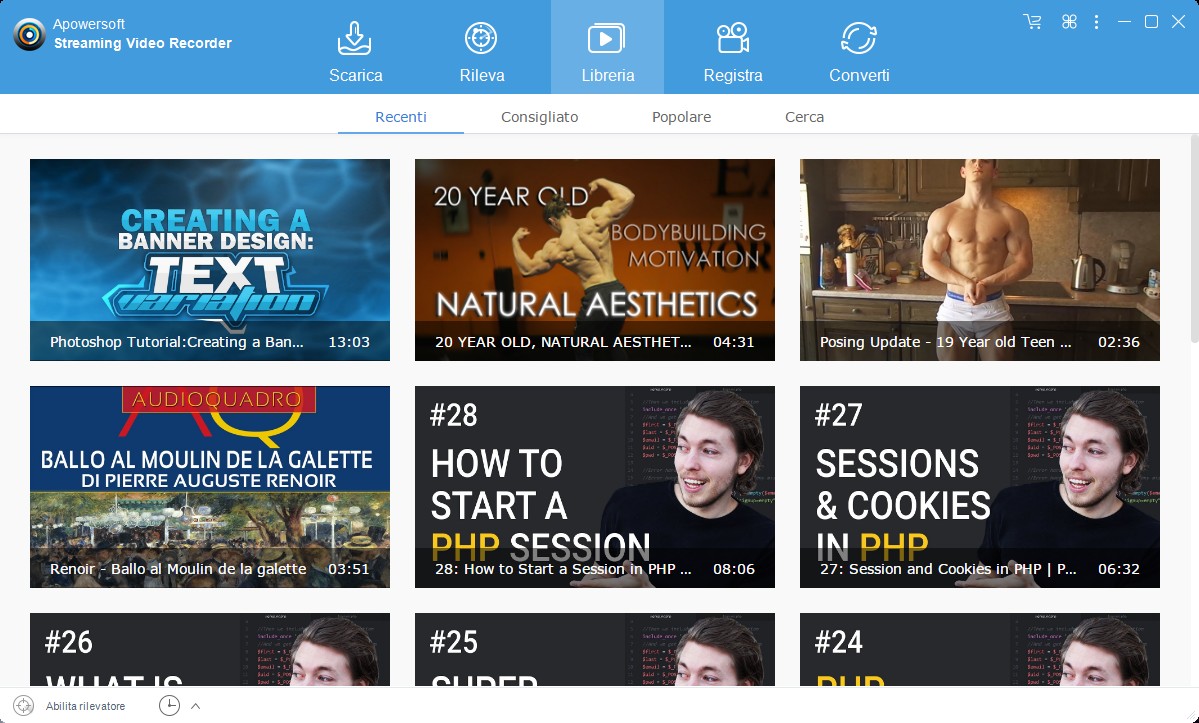The width and height of the screenshot is (1199, 723).
Task: Switch to the Recenti tab
Action: pyautogui.click(x=401, y=117)
